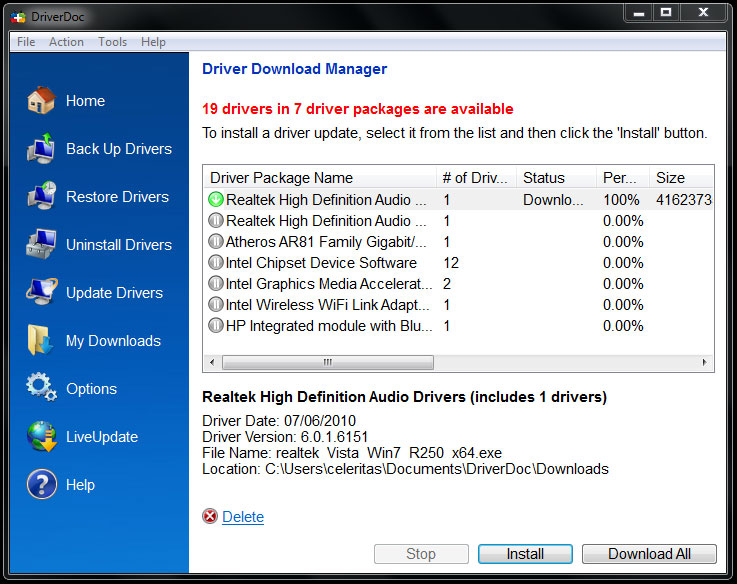Click the driver count 12 cell
This screenshot has width=737, height=584.
tap(451, 262)
